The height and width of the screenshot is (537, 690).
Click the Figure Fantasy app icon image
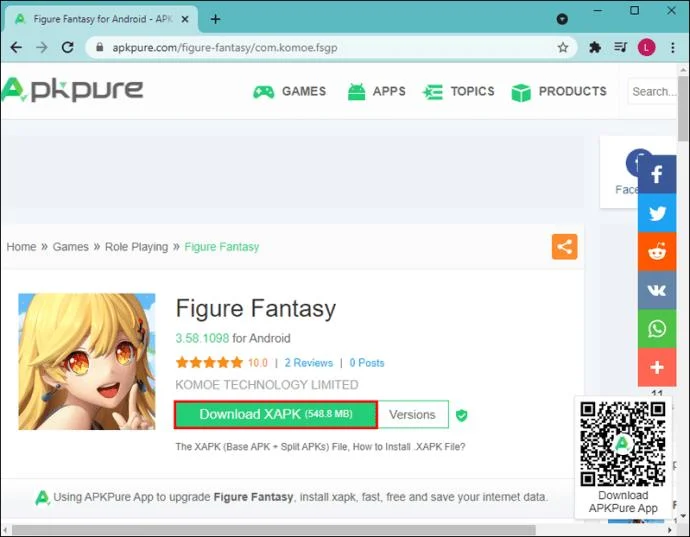(87, 361)
